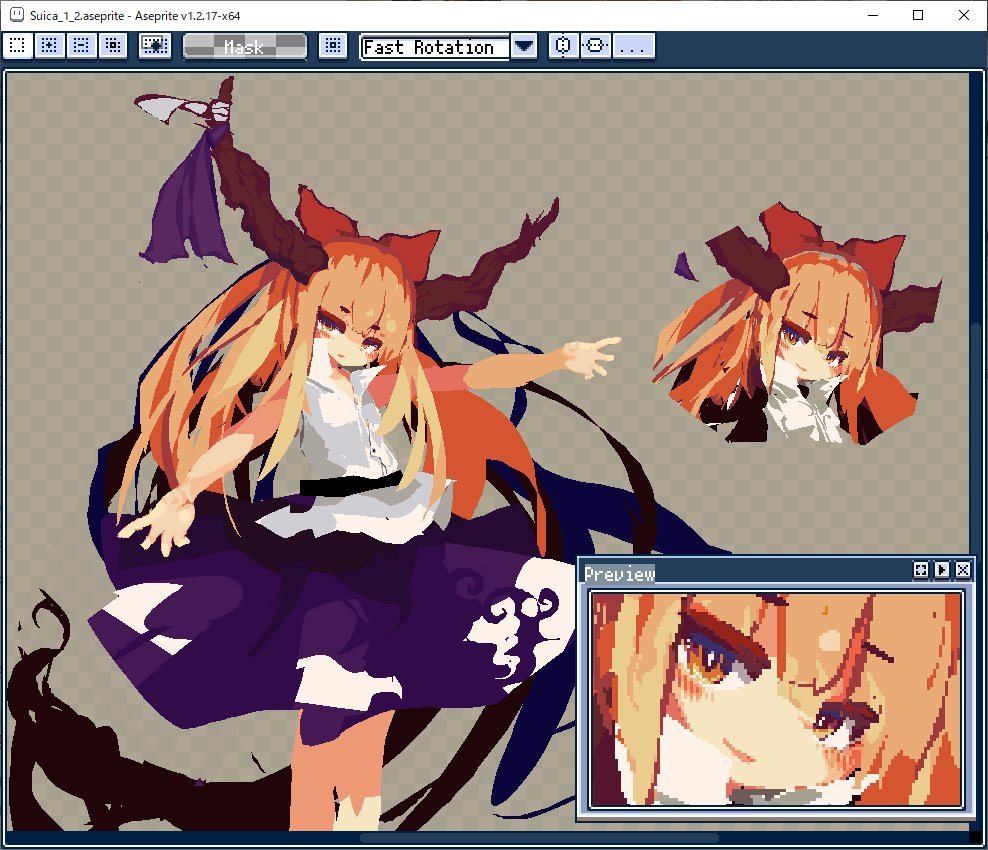Click the Fast Rotation algorithm field

[434, 47]
